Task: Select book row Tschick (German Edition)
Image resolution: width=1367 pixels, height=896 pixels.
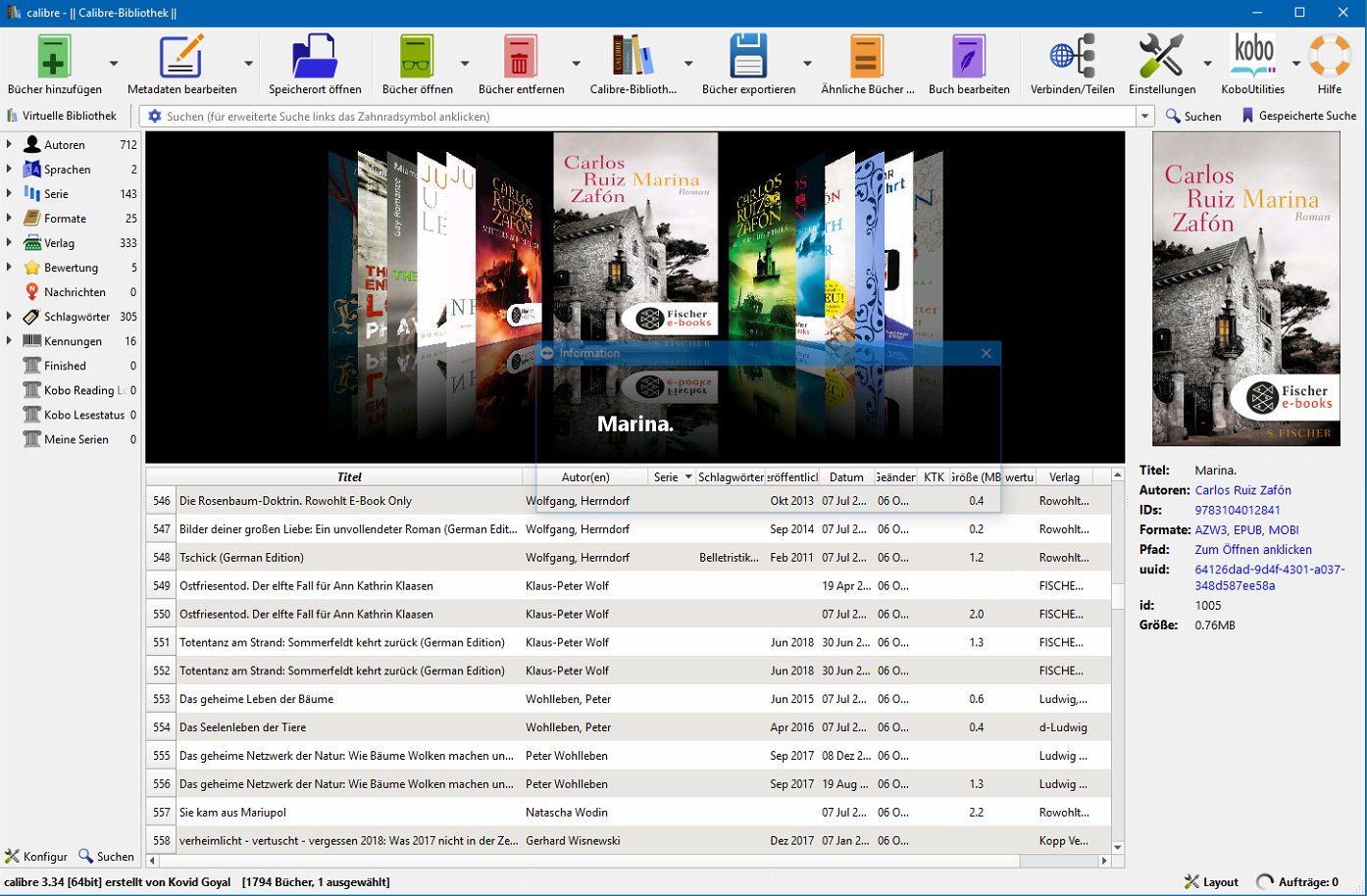Action: (629, 557)
